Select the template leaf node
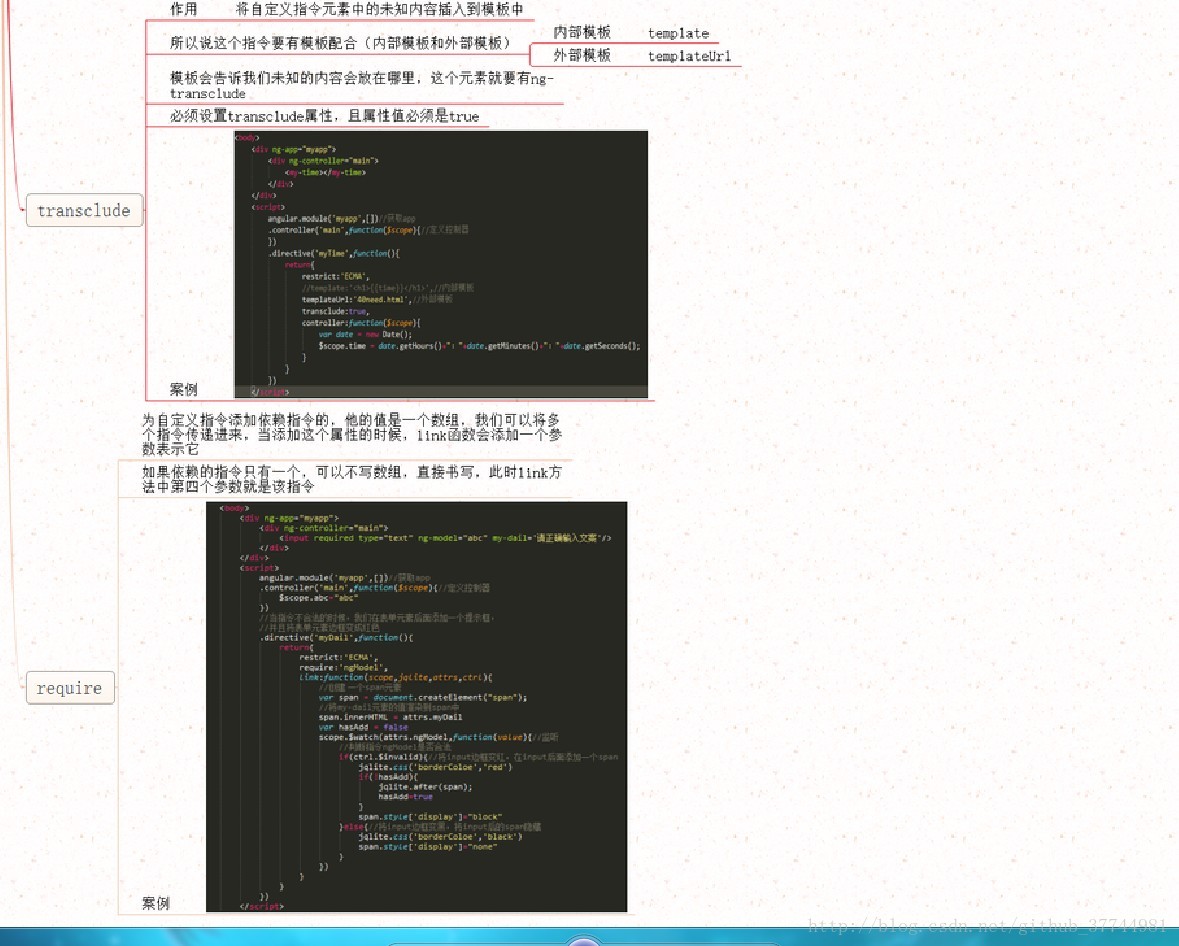The width and height of the screenshot is (1179, 946). (678, 33)
